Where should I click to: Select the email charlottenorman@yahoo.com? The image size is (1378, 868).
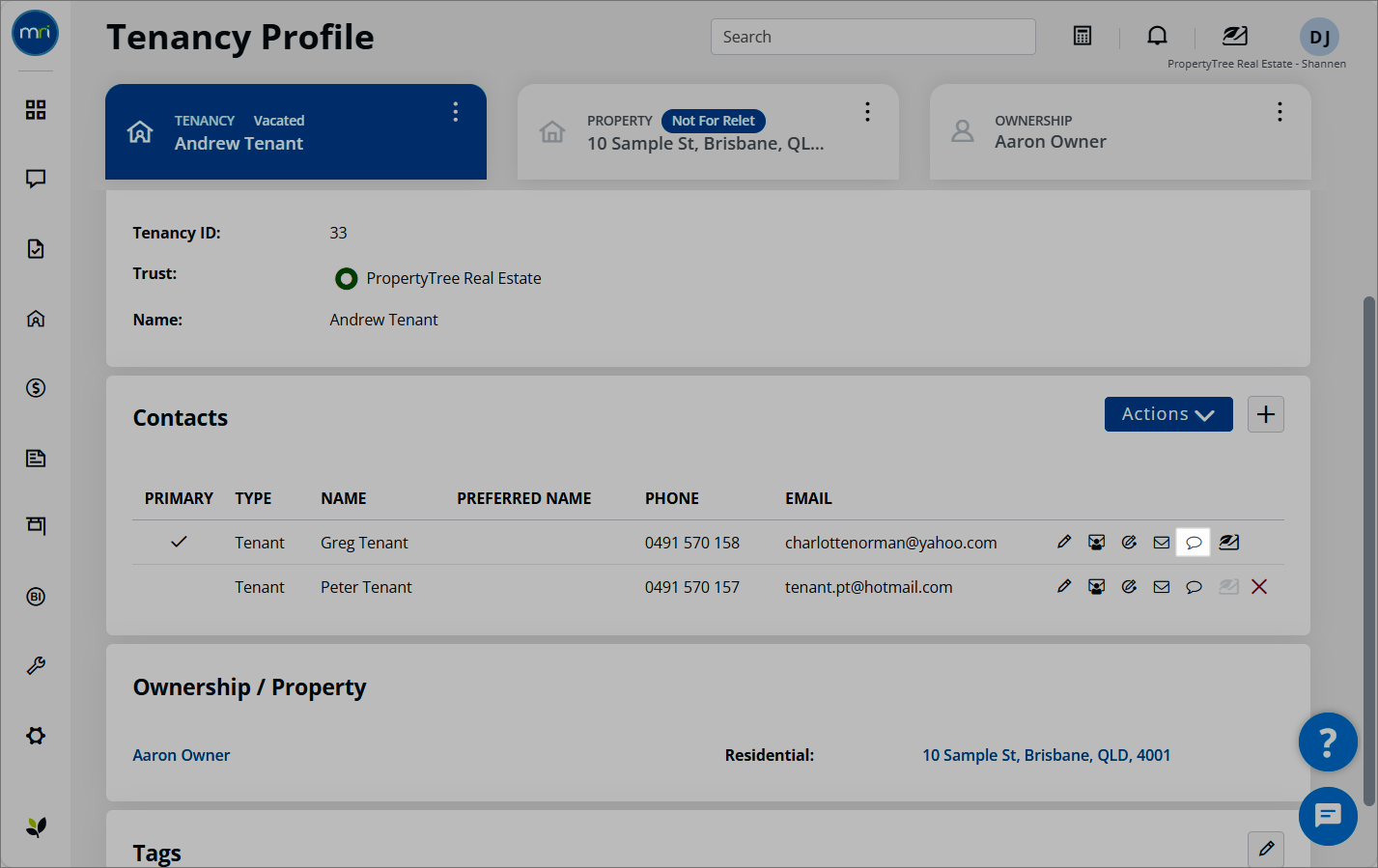pyautogui.click(x=890, y=543)
